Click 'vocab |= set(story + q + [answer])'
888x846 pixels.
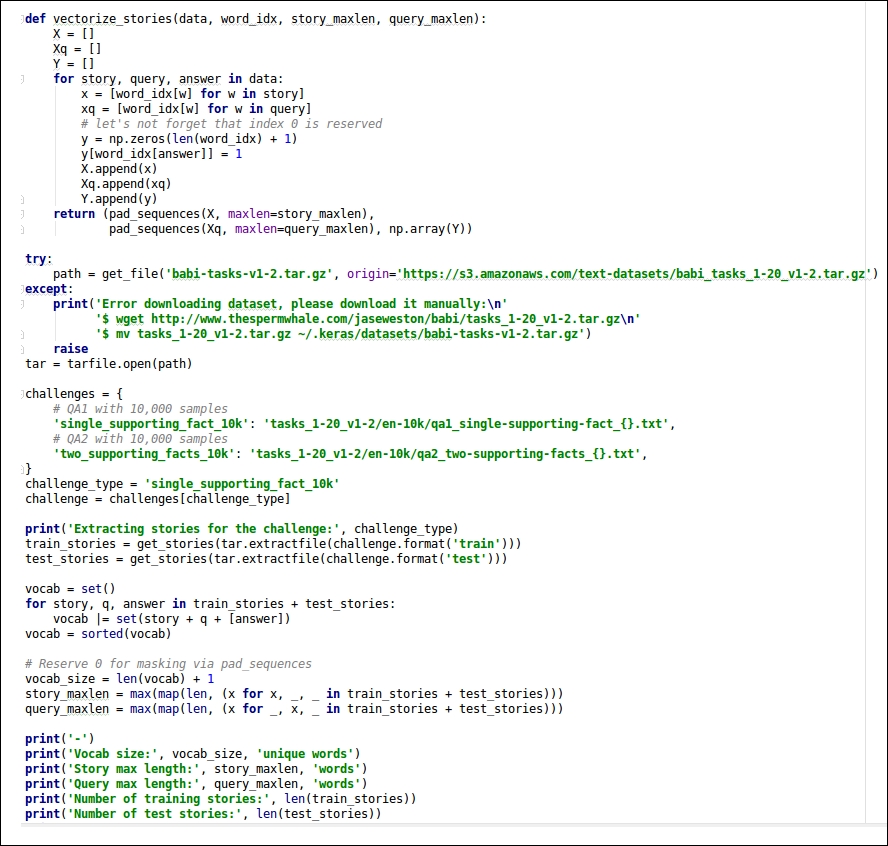click(x=172, y=619)
